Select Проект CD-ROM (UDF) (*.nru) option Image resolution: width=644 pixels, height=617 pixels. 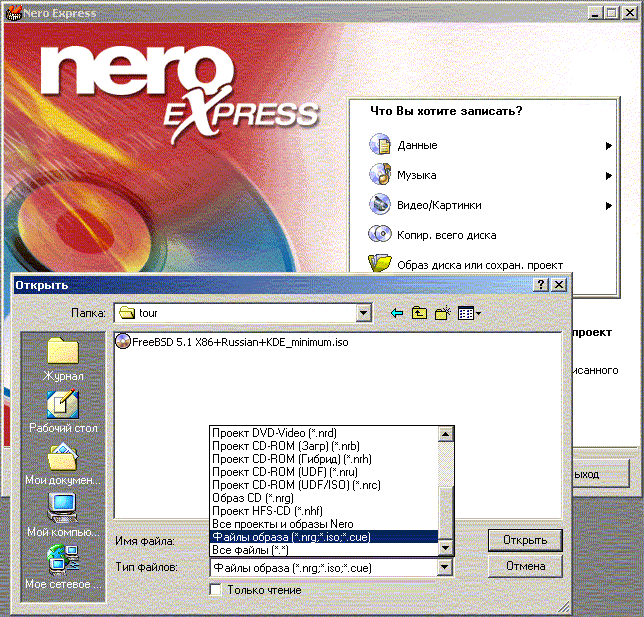point(324,472)
